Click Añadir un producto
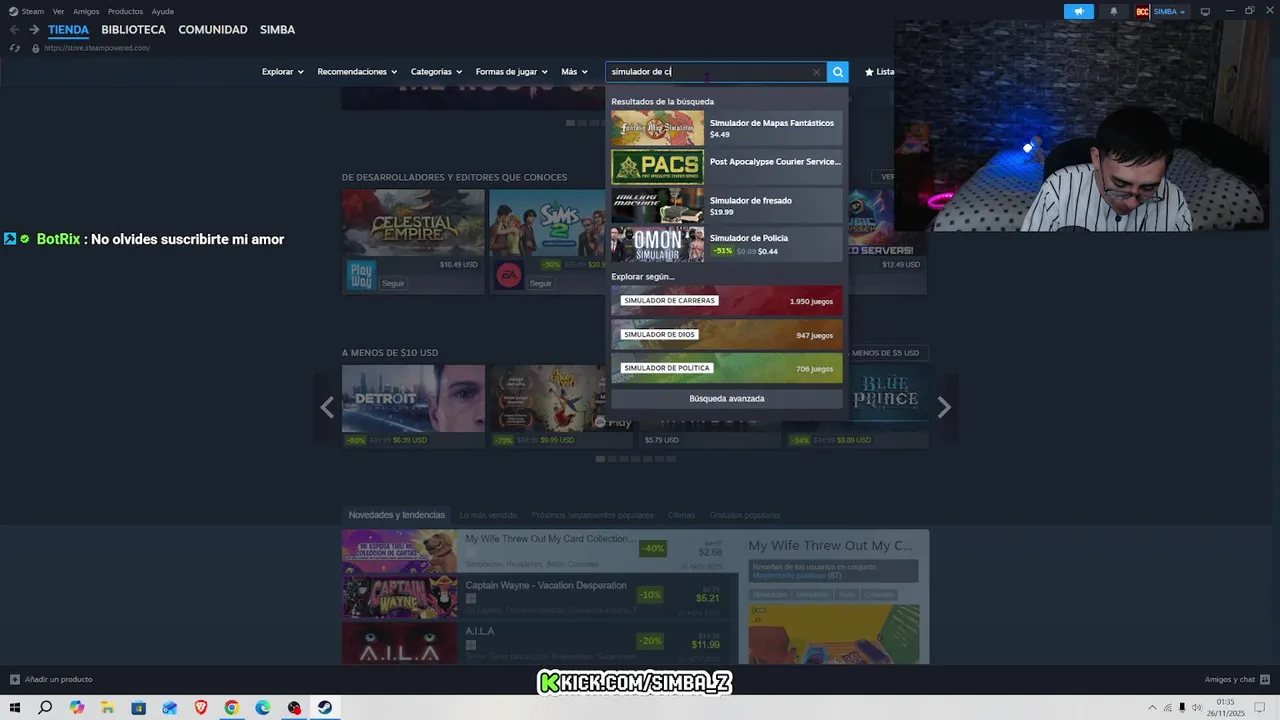This screenshot has height=720, width=1280. coord(51,680)
